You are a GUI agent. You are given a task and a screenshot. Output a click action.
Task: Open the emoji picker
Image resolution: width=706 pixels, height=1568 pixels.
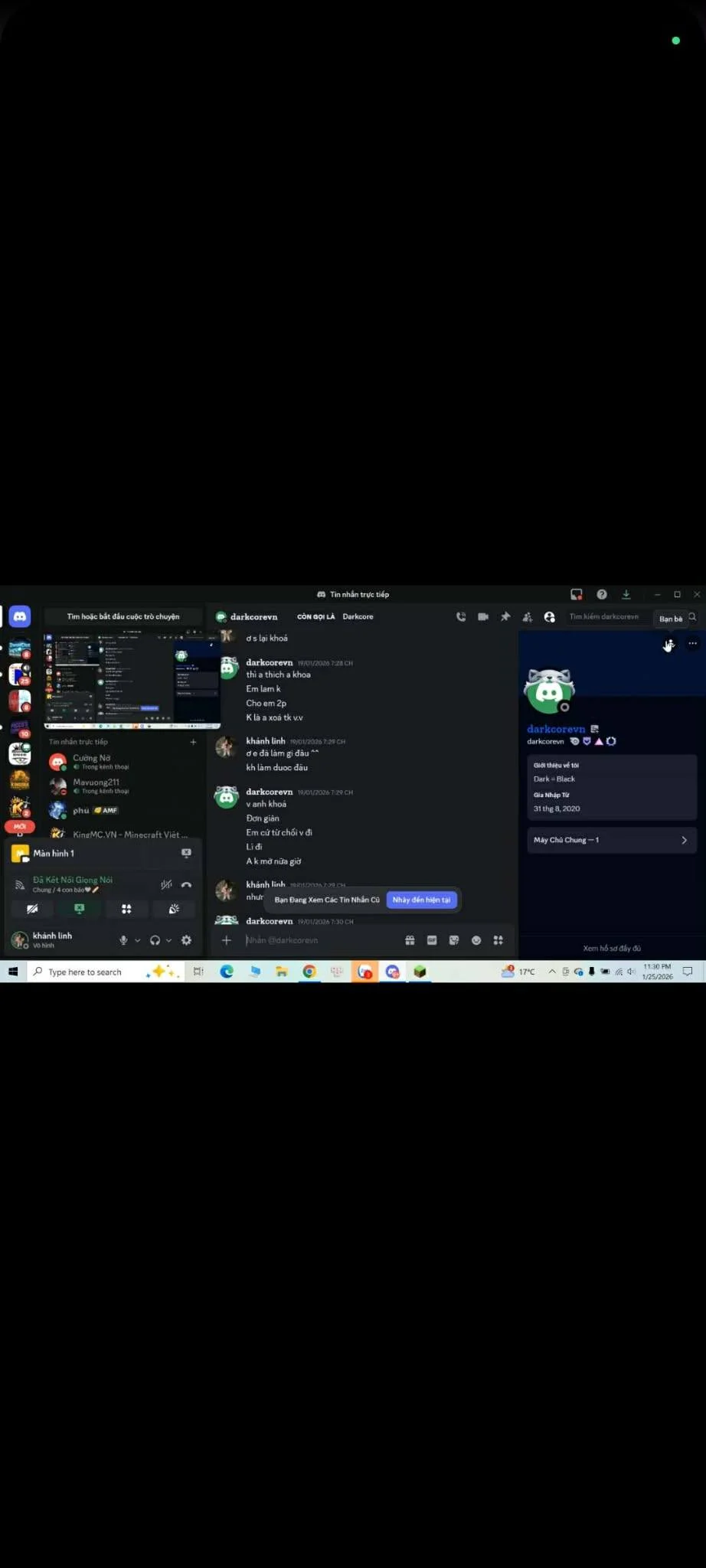tap(476, 940)
